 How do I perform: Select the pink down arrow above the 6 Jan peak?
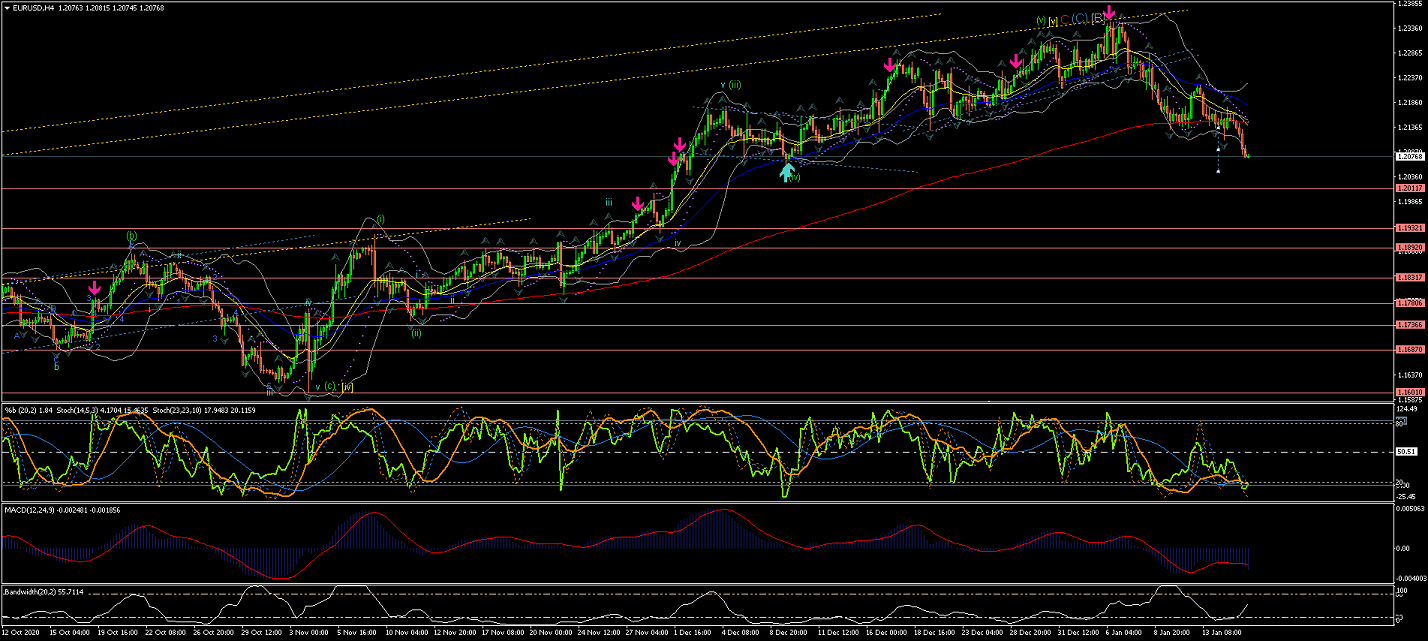click(x=1110, y=14)
